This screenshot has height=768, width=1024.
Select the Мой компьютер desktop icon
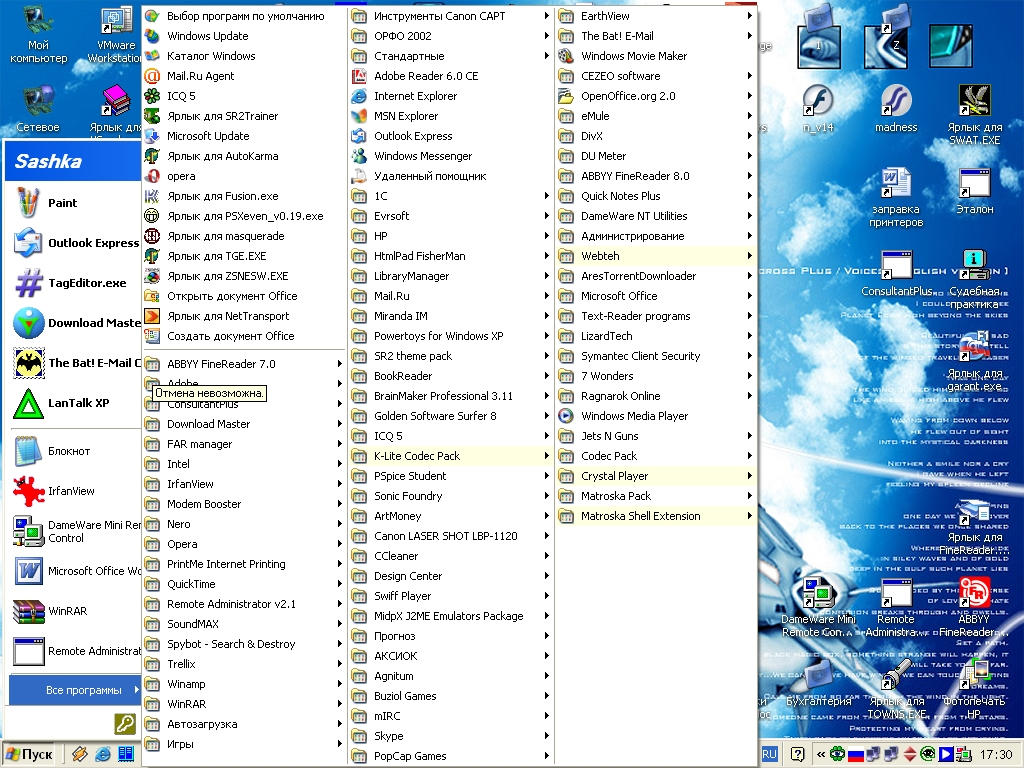pos(39,36)
